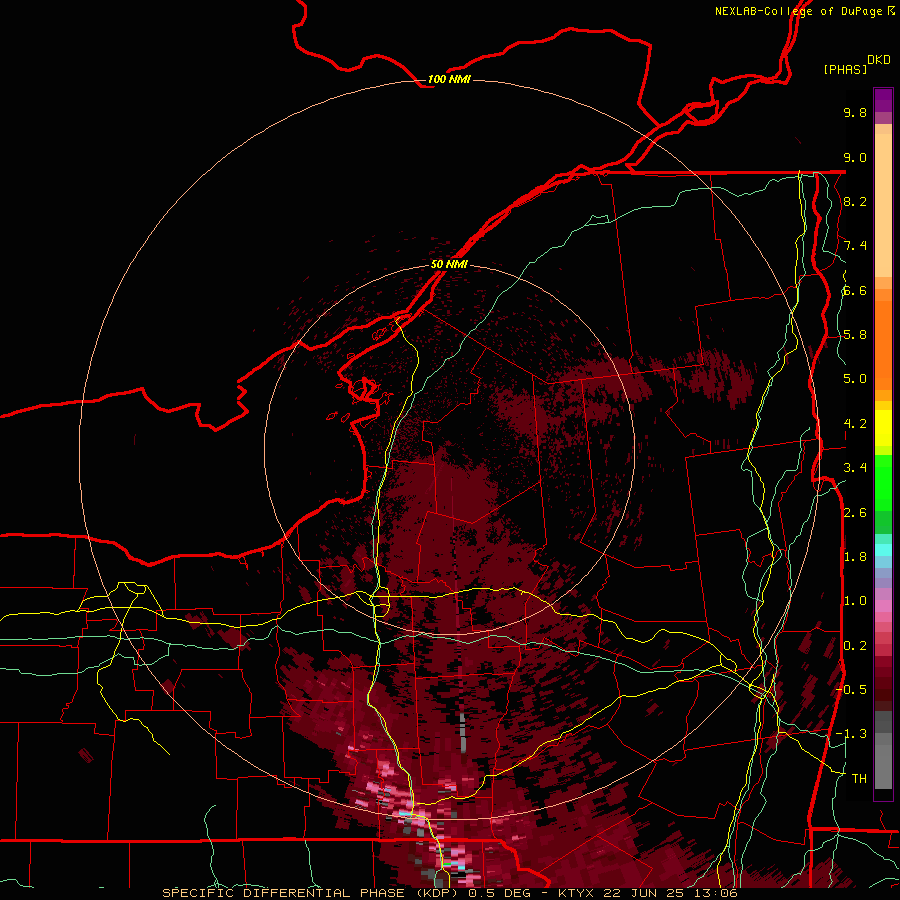900x900 pixels.
Task: Click the 7.4 scale value
Action: [855, 246]
